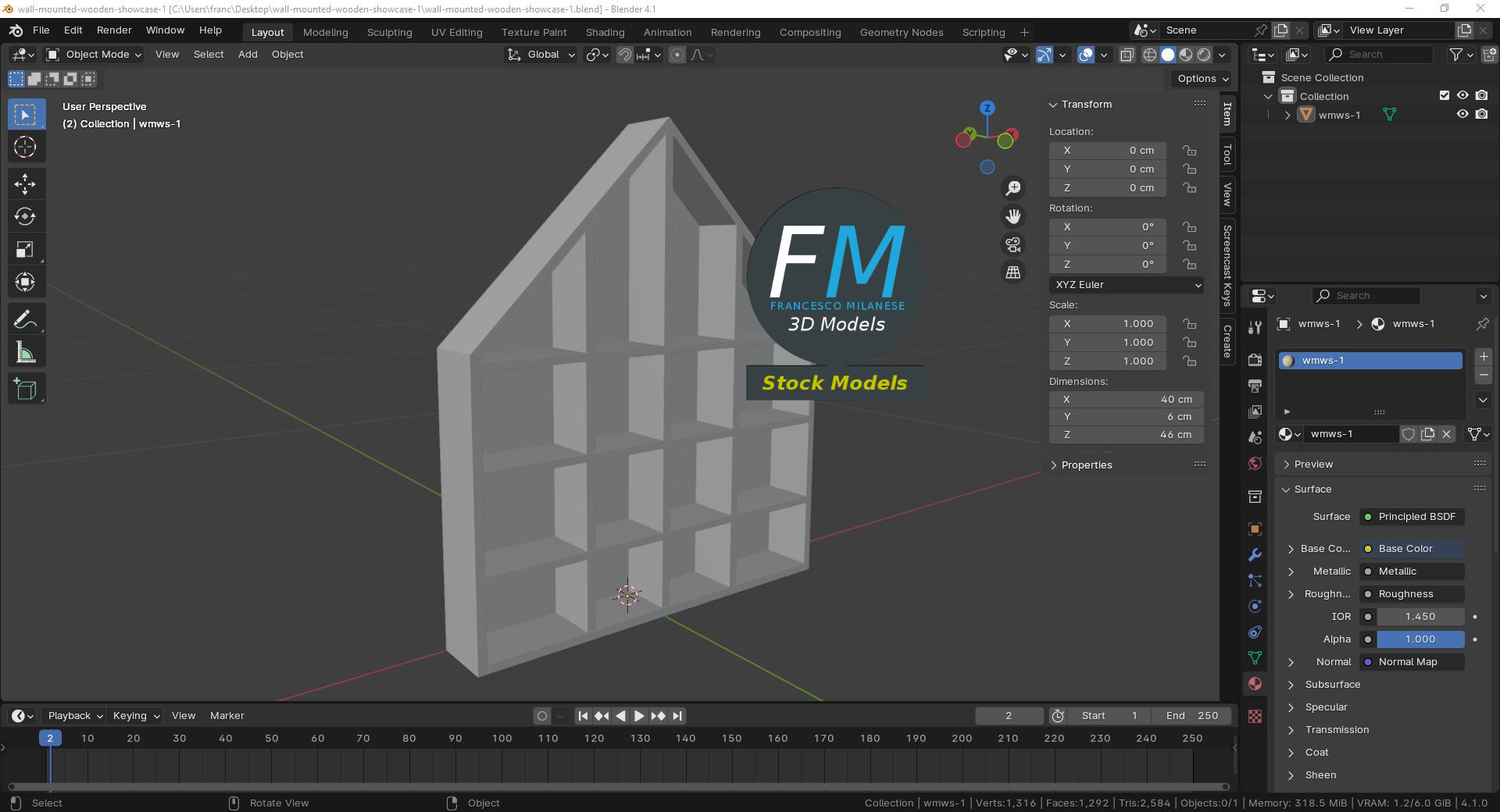Hide the Collection in viewport
The width and height of the screenshot is (1500, 812).
[x=1462, y=96]
